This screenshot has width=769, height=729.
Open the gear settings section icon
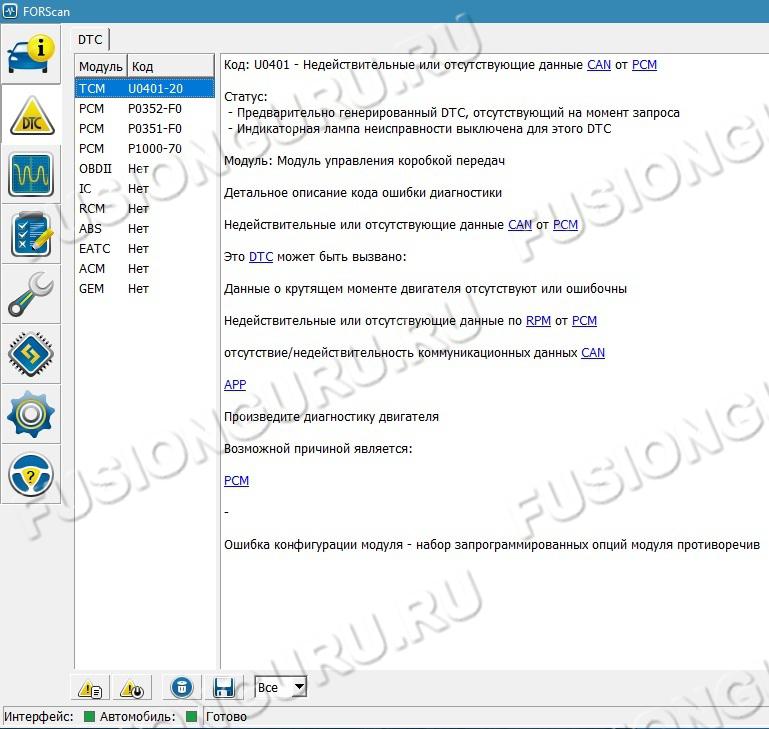31,415
